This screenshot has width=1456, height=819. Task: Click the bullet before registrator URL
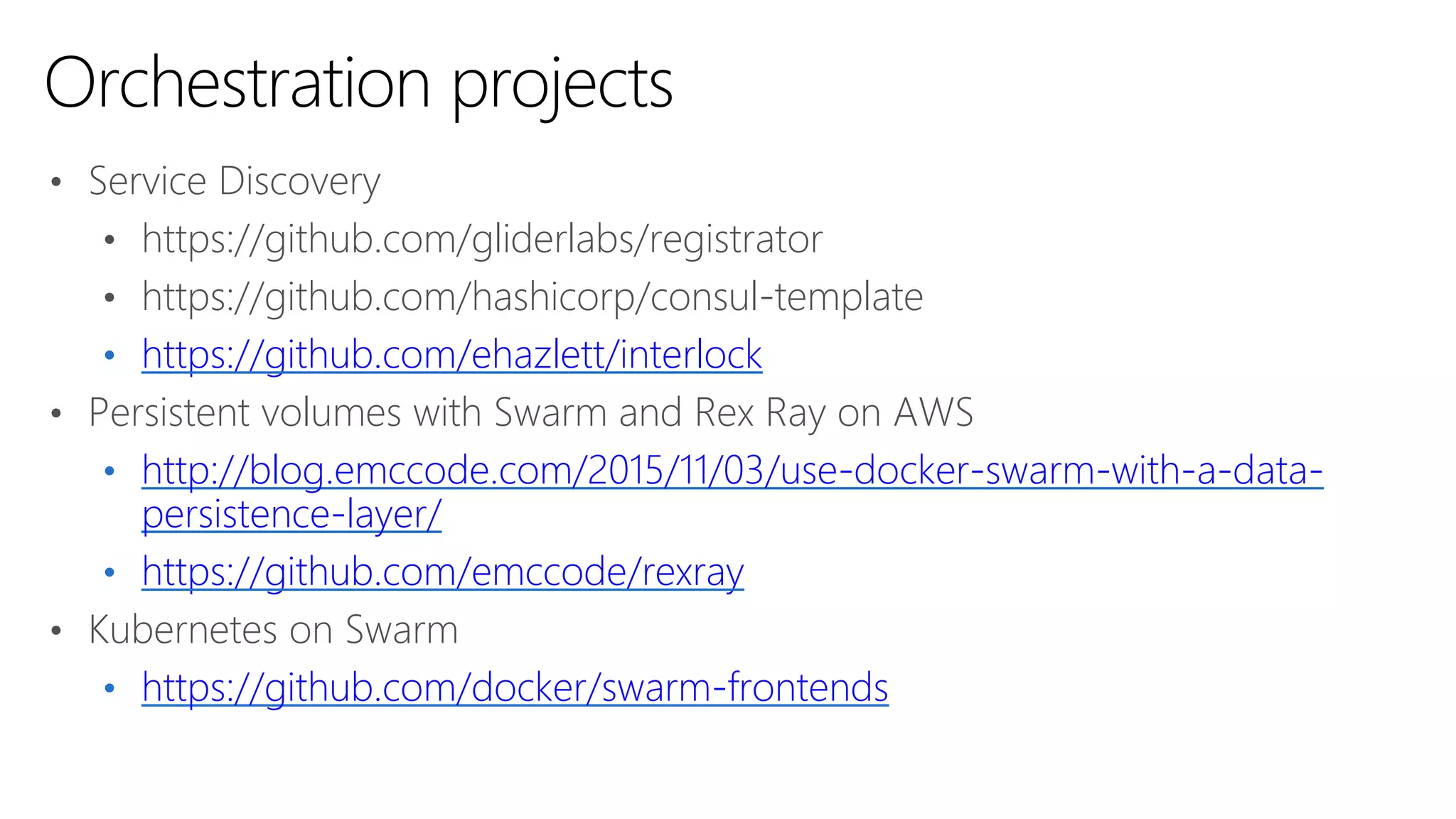click(x=109, y=240)
